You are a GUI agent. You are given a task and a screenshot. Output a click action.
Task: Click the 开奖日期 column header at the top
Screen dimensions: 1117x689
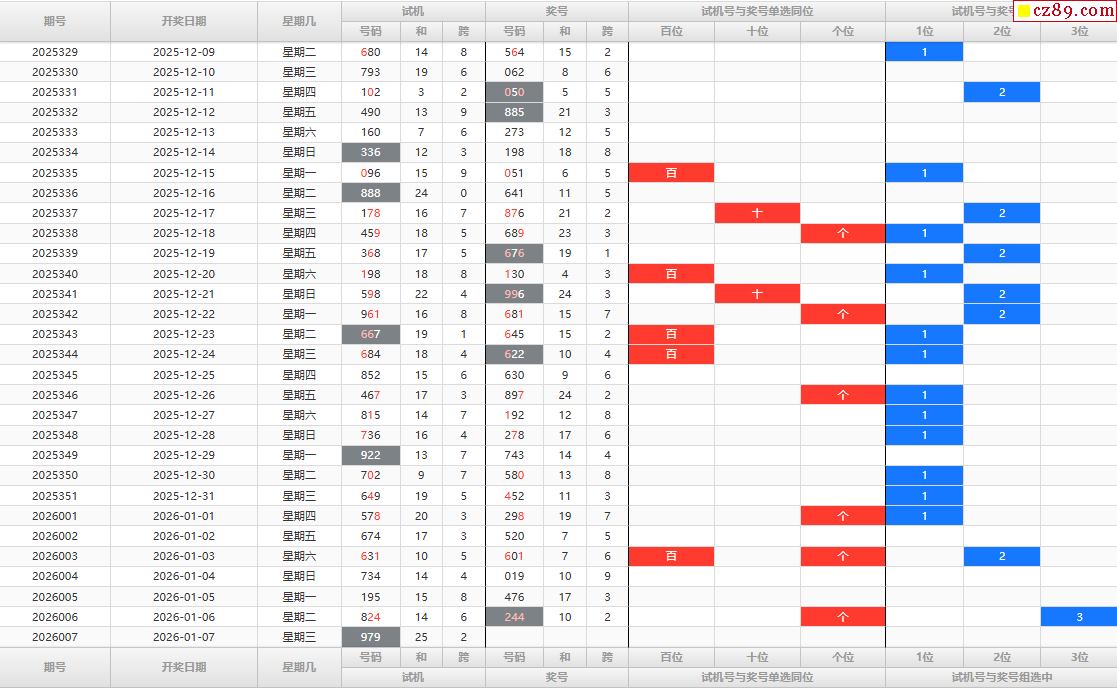point(183,21)
